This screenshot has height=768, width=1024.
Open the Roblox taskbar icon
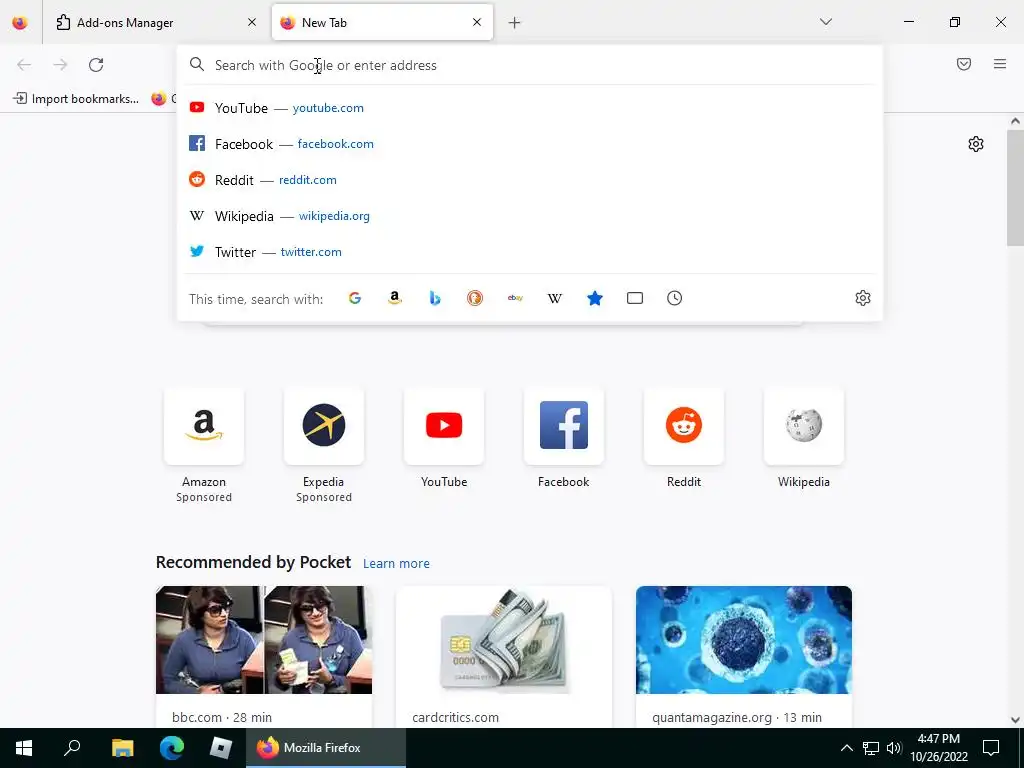(221, 748)
